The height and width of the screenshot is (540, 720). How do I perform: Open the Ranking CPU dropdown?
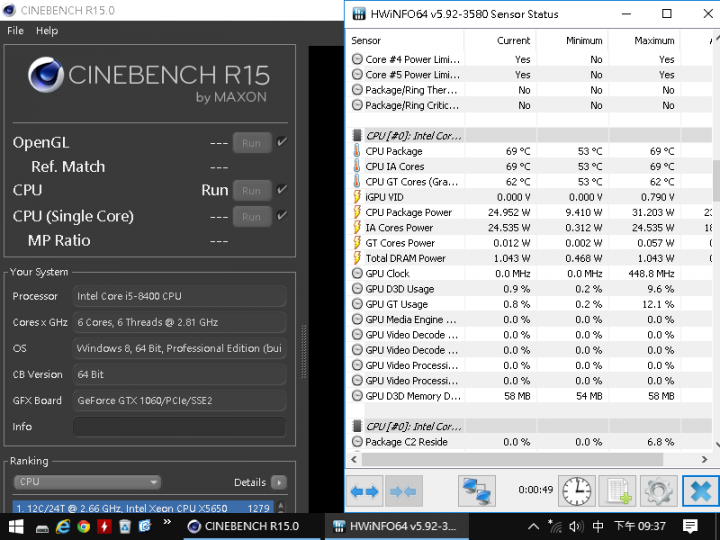tap(87, 482)
